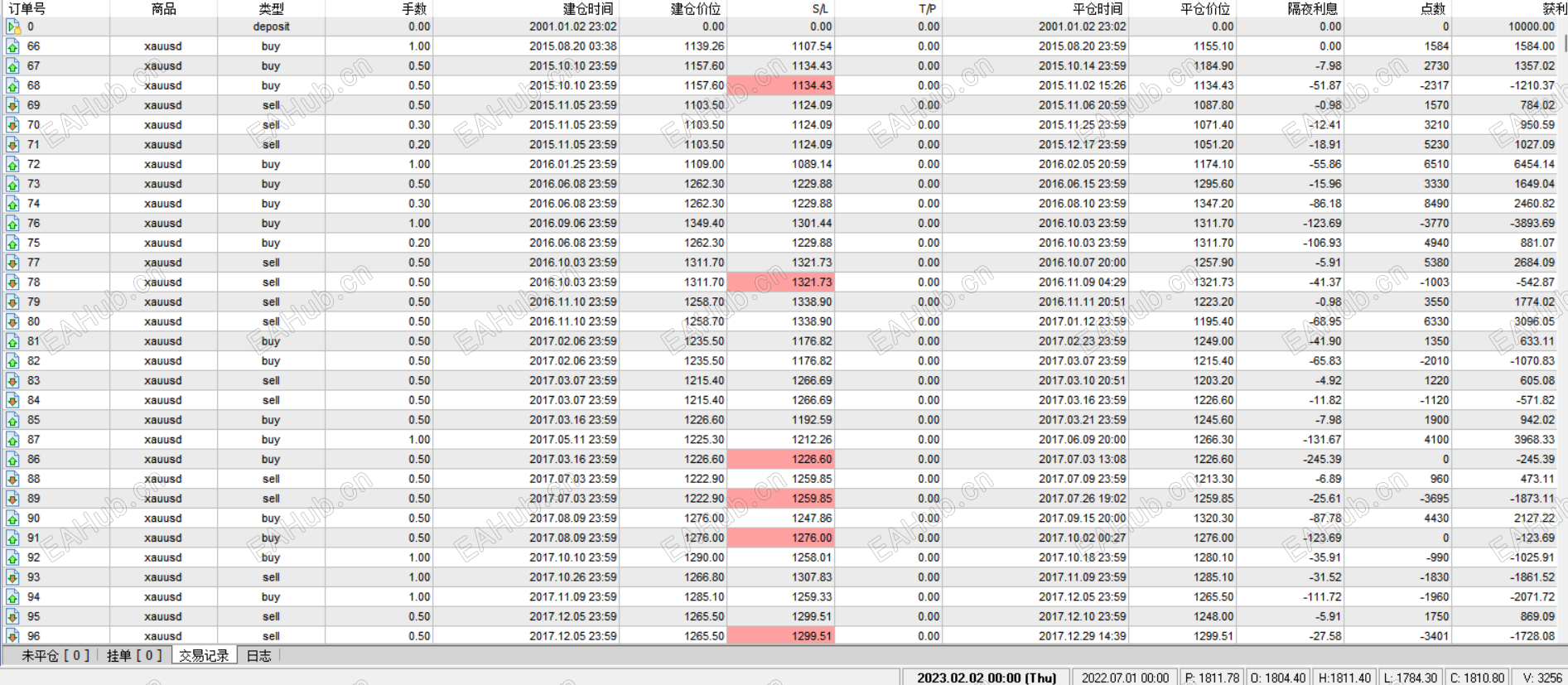
Task: Click open time 2015.08.20 03:38
Action: coord(573,46)
